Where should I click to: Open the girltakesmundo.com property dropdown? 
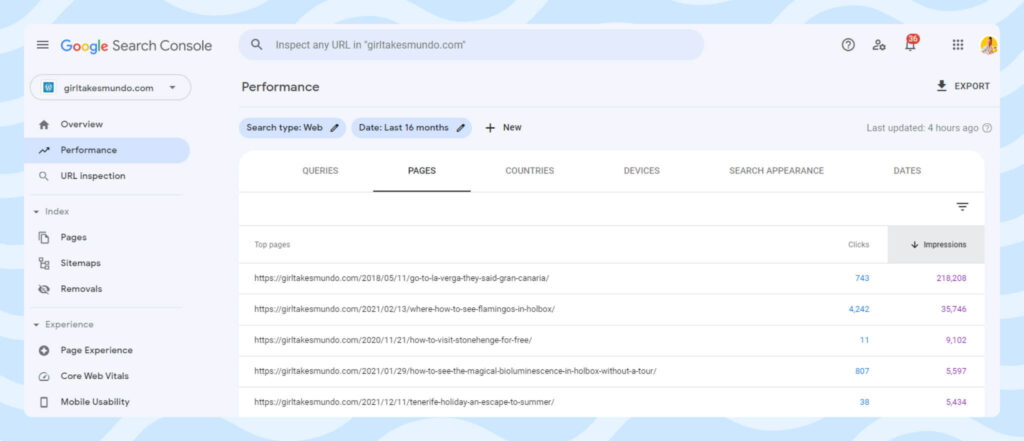110,88
